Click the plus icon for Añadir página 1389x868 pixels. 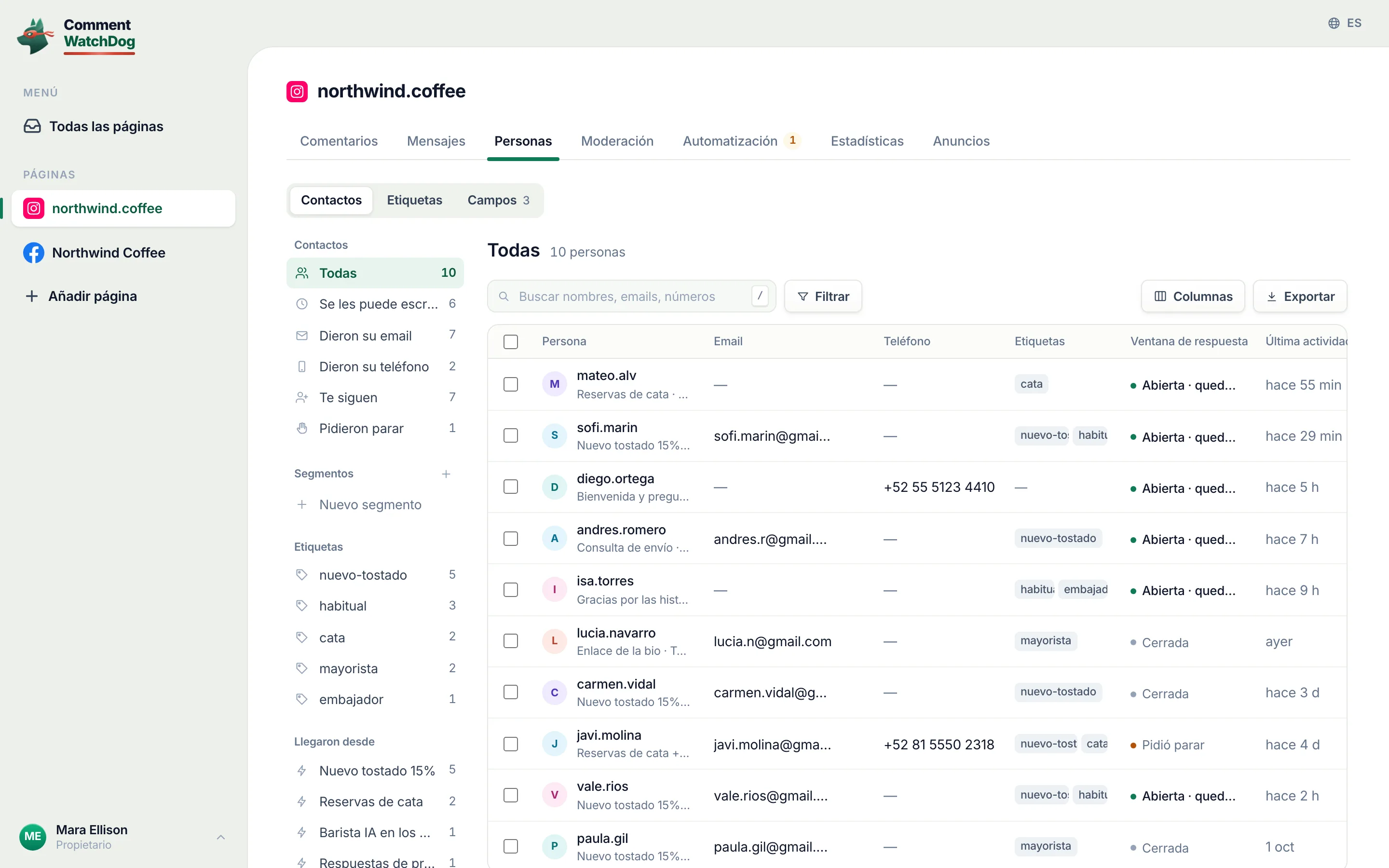coord(32,296)
